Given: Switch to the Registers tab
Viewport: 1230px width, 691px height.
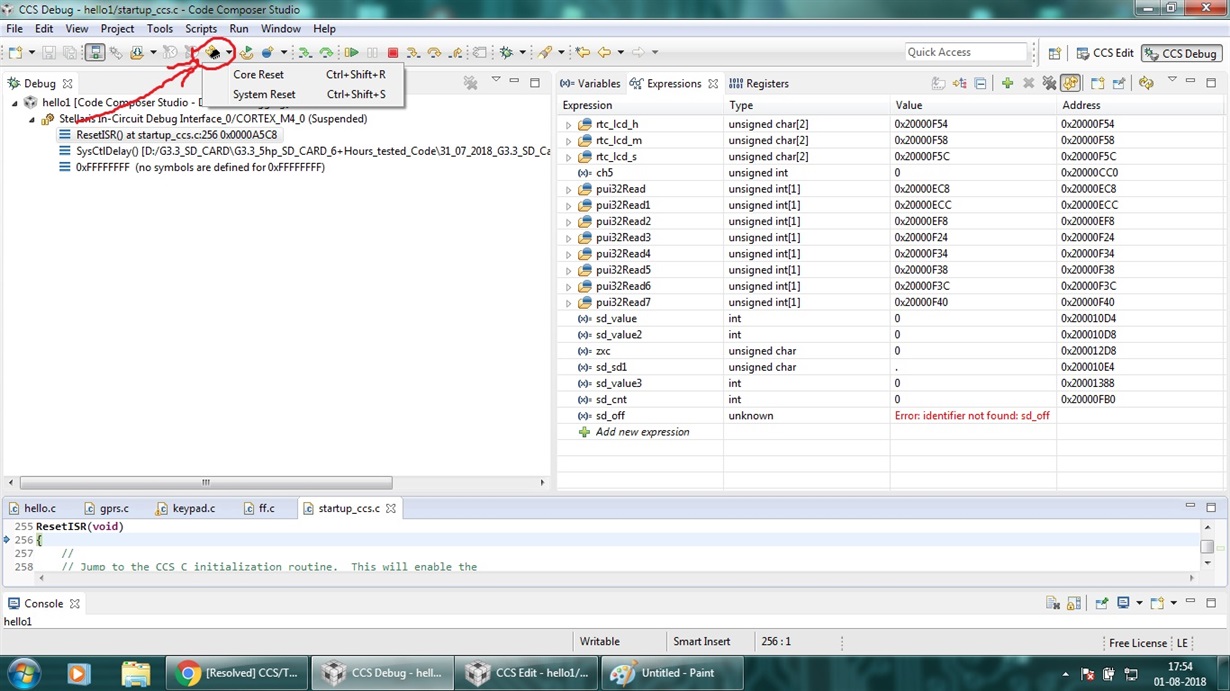Looking at the screenshot, I should 759,84.
